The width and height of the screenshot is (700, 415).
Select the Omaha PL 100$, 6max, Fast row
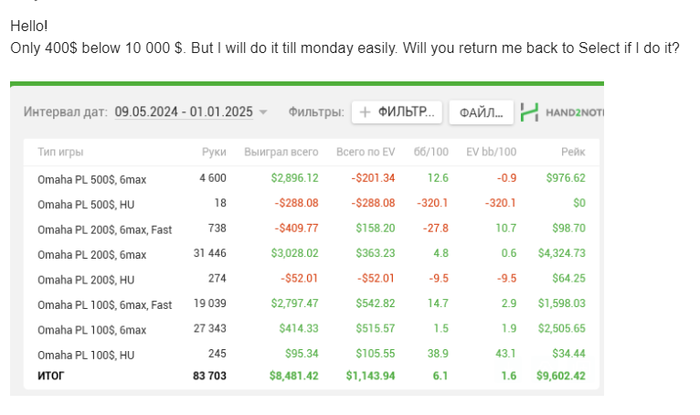coord(104,304)
